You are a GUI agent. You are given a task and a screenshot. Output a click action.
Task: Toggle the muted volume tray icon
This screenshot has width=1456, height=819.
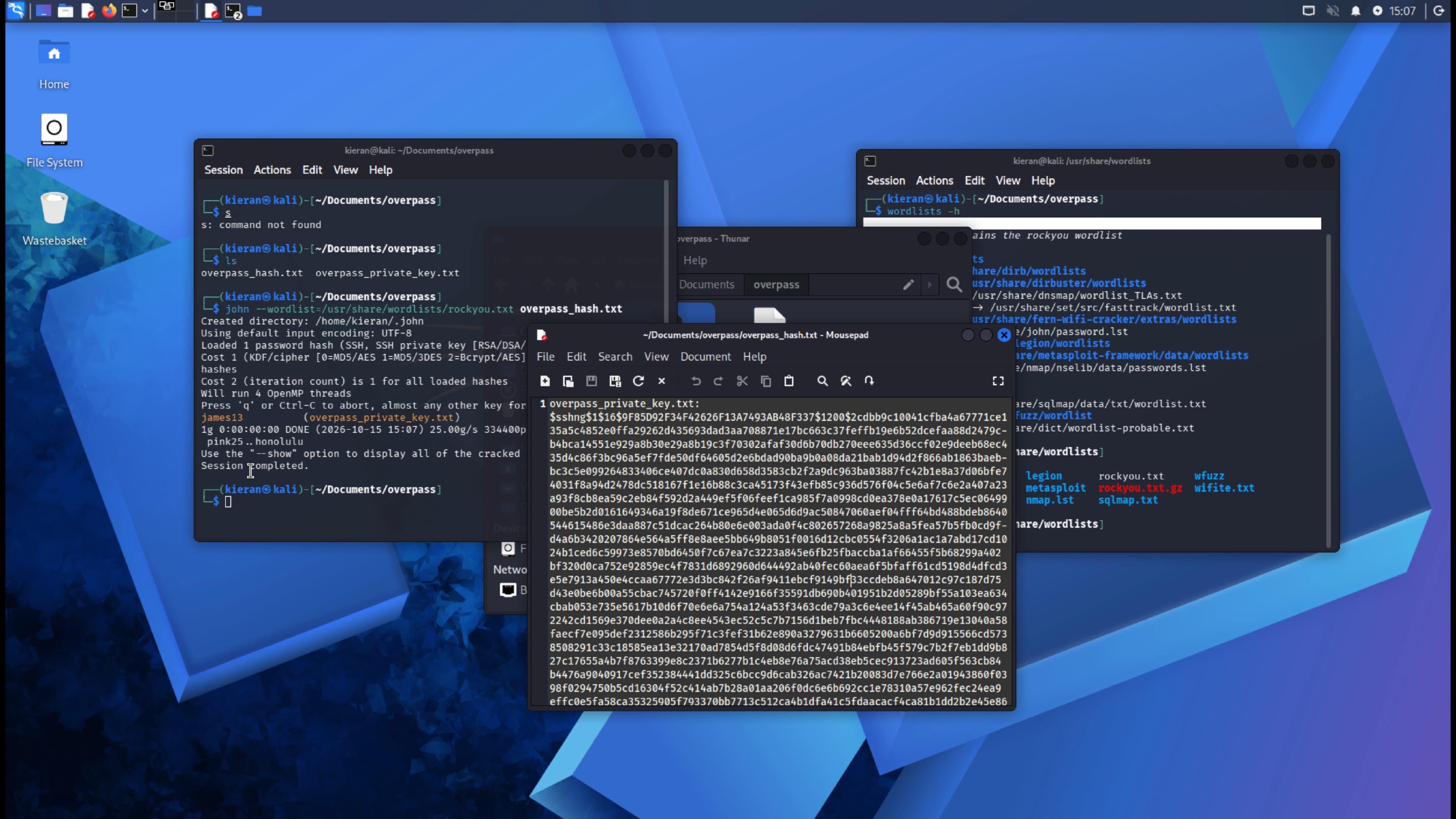click(1333, 11)
